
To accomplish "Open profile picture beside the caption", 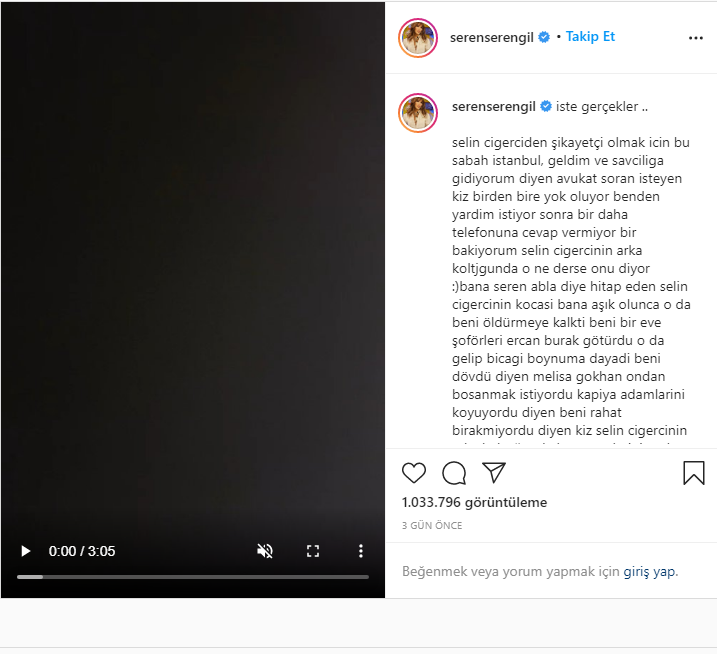I will point(418,113).
